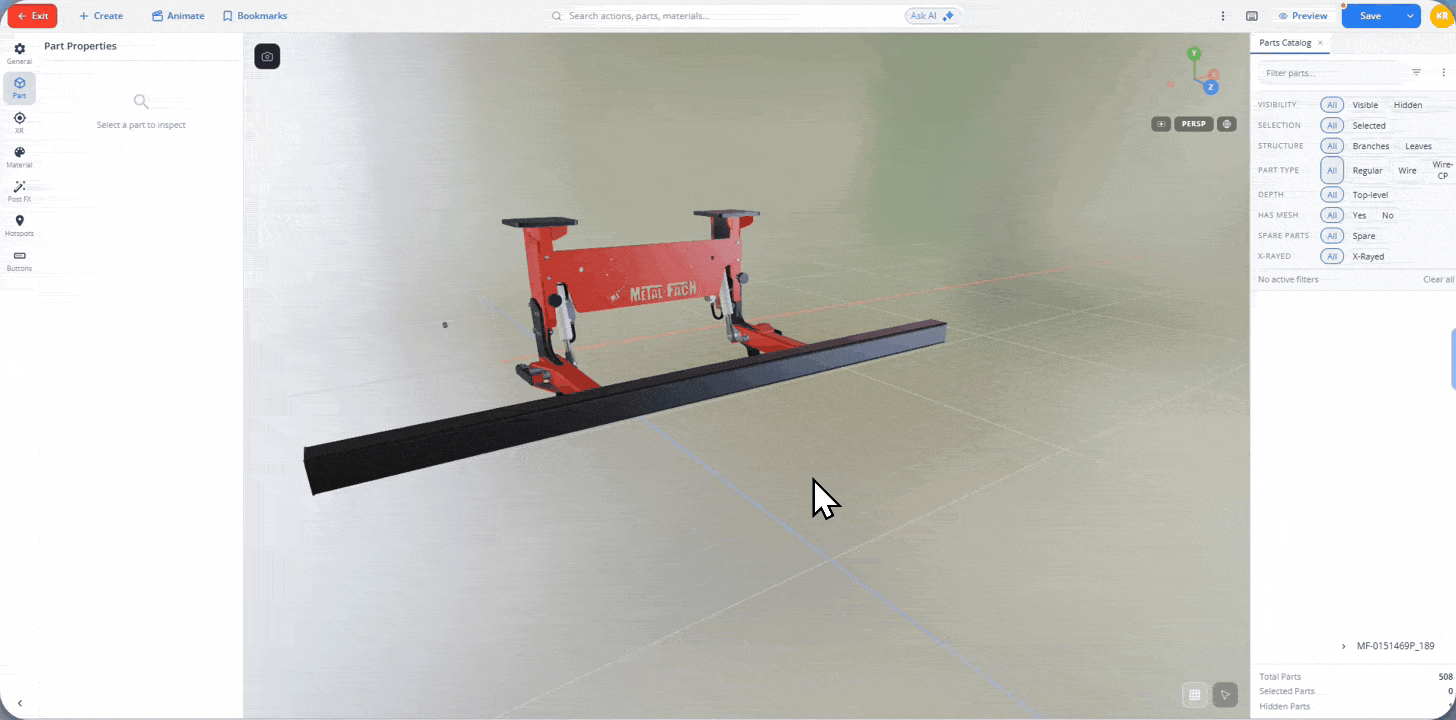Open the XR sidebar panel
The height and width of the screenshot is (720, 1456).
coord(19,122)
